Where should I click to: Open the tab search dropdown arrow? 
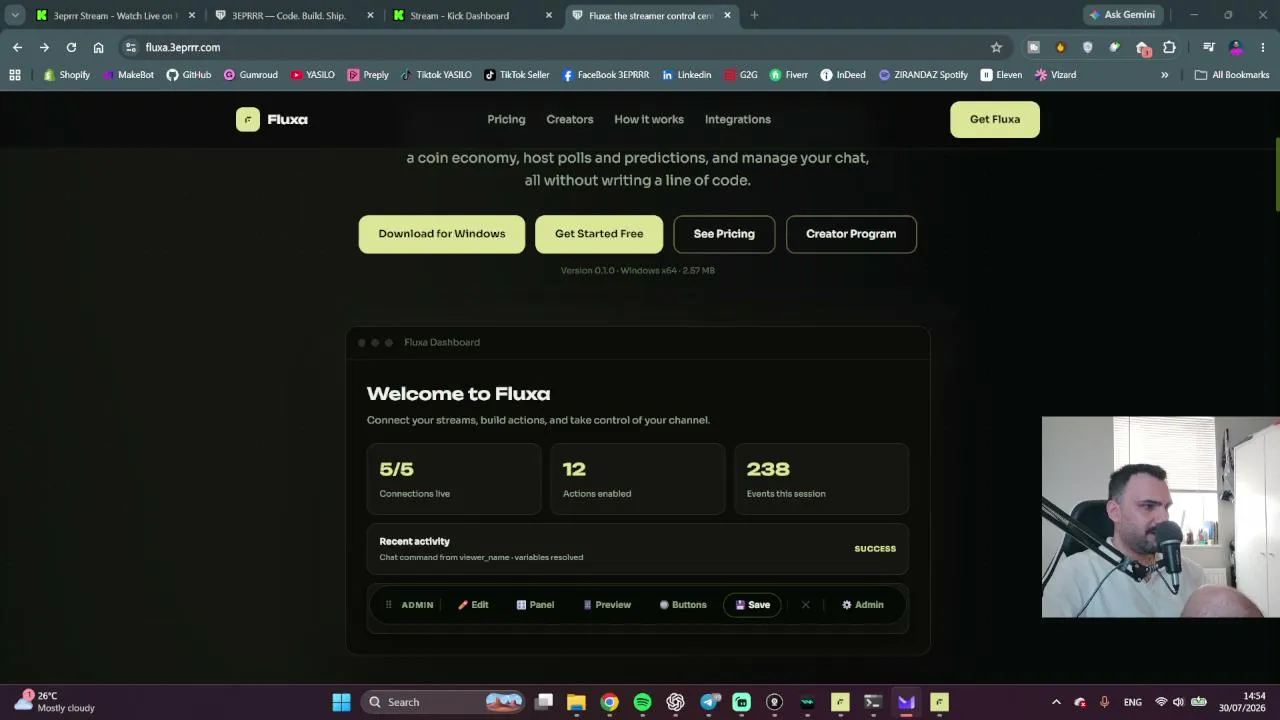(15, 15)
